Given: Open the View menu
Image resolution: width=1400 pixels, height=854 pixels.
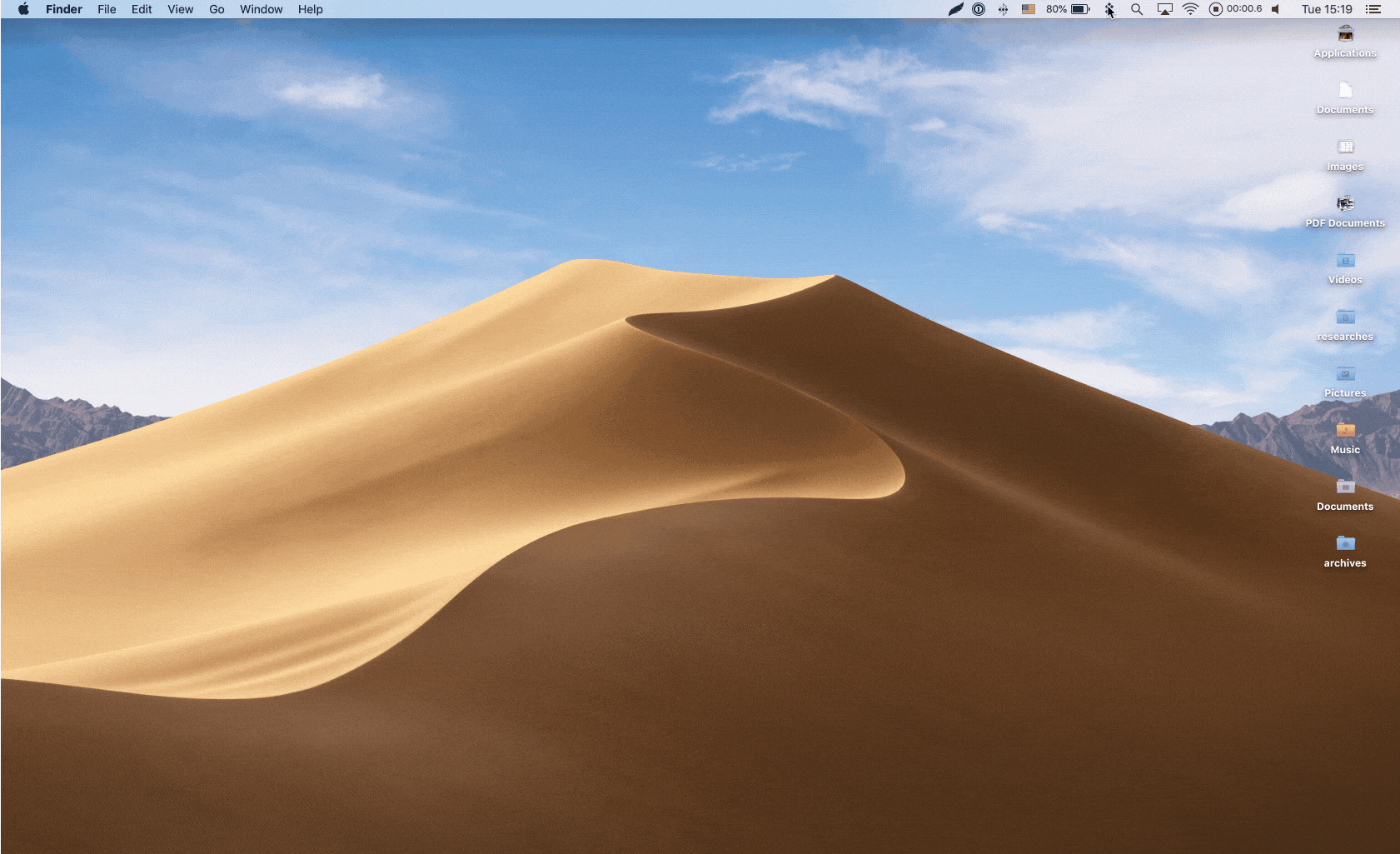Looking at the screenshot, I should point(180,9).
